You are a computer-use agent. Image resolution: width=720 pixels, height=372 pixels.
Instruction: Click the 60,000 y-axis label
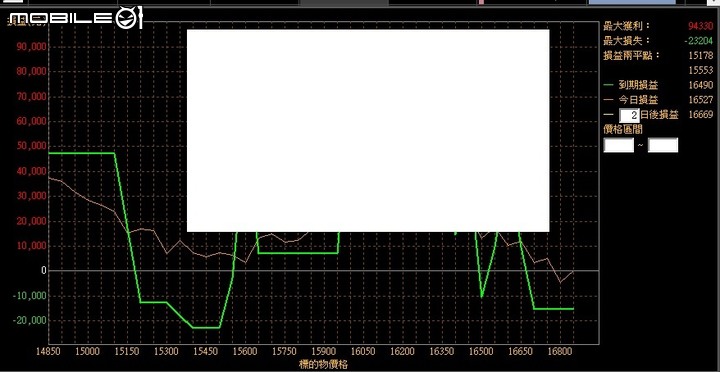tap(31, 121)
